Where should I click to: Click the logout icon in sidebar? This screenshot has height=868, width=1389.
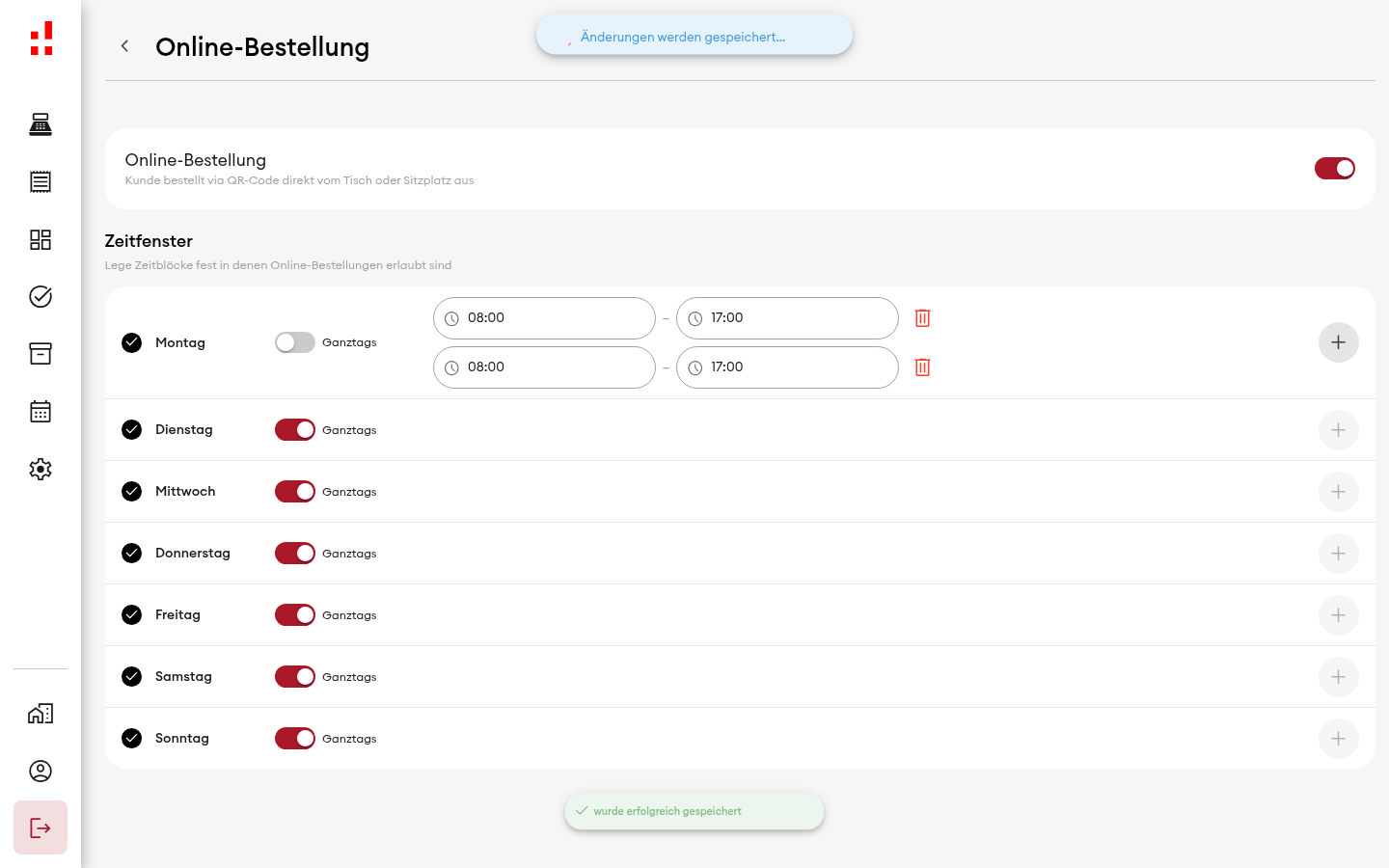[x=41, y=827]
